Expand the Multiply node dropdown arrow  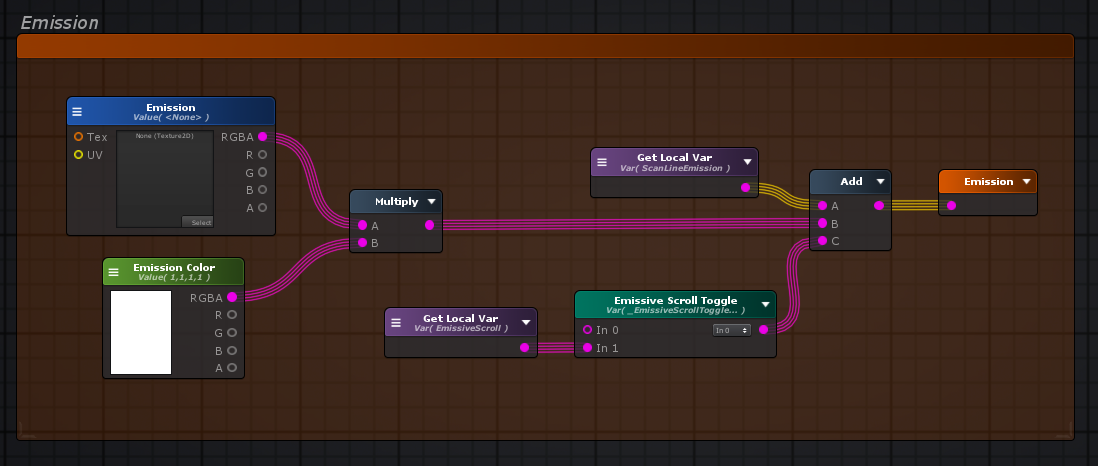(x=431, y=201)
